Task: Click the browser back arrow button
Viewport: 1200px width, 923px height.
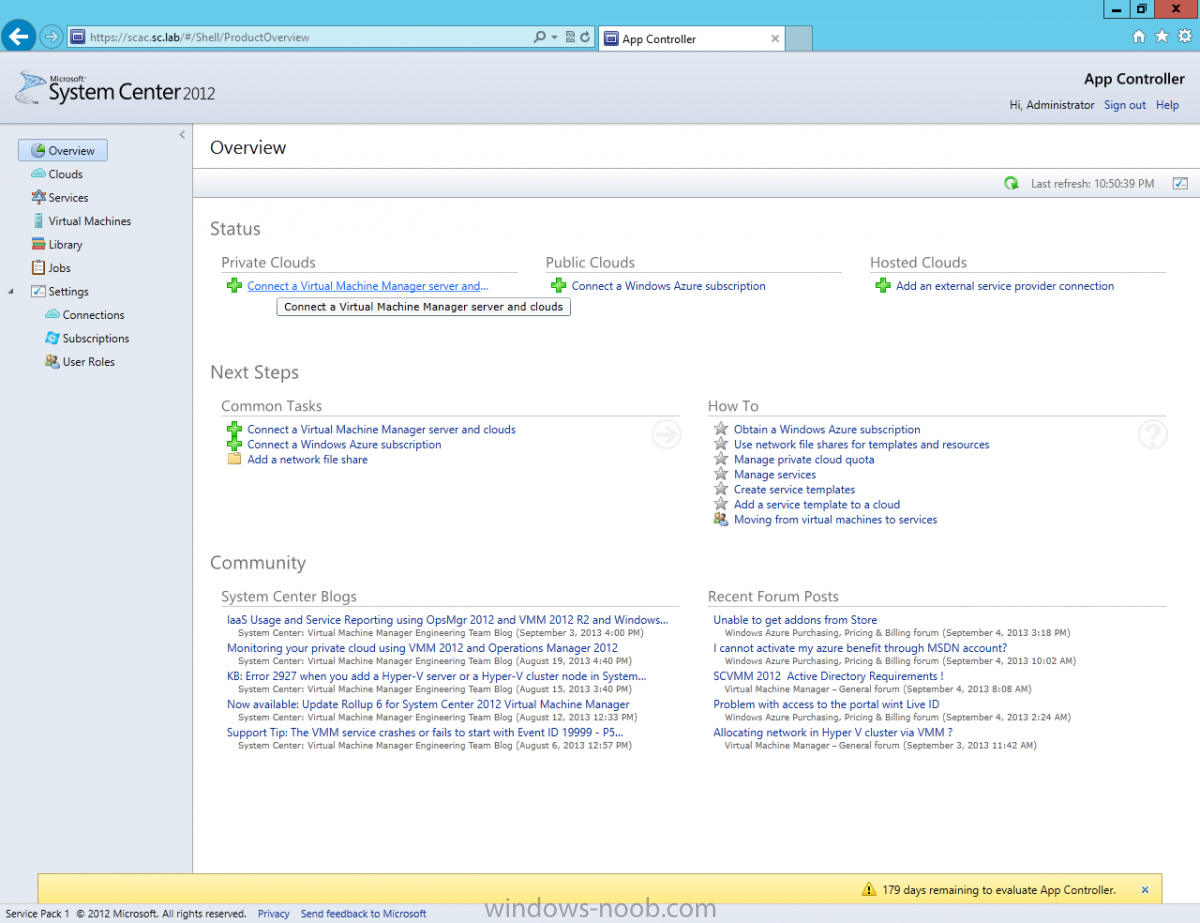Action: click(18, 37)
